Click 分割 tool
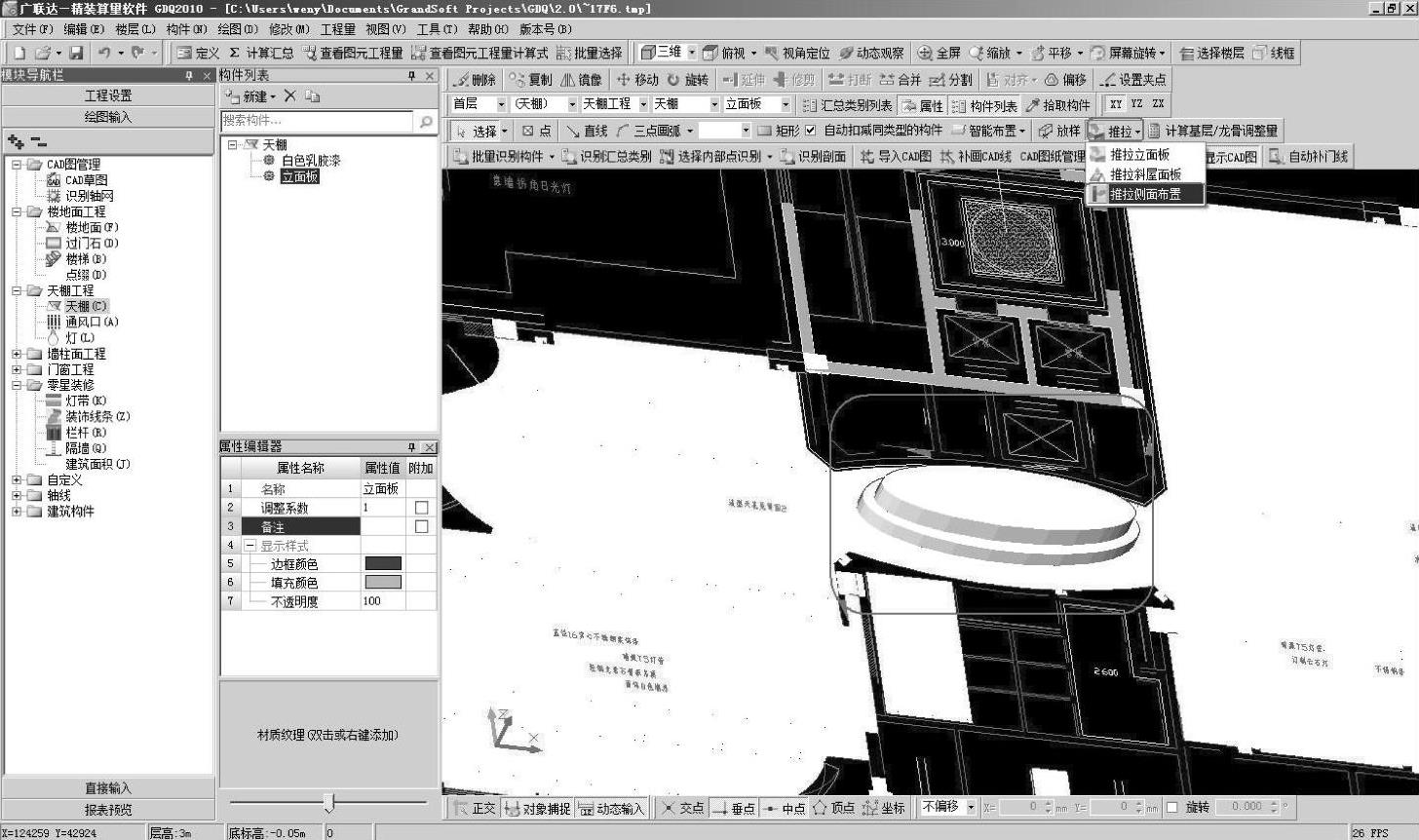Image resolution: width=1419 pixels, height=840 pixels. coord(950,80)
